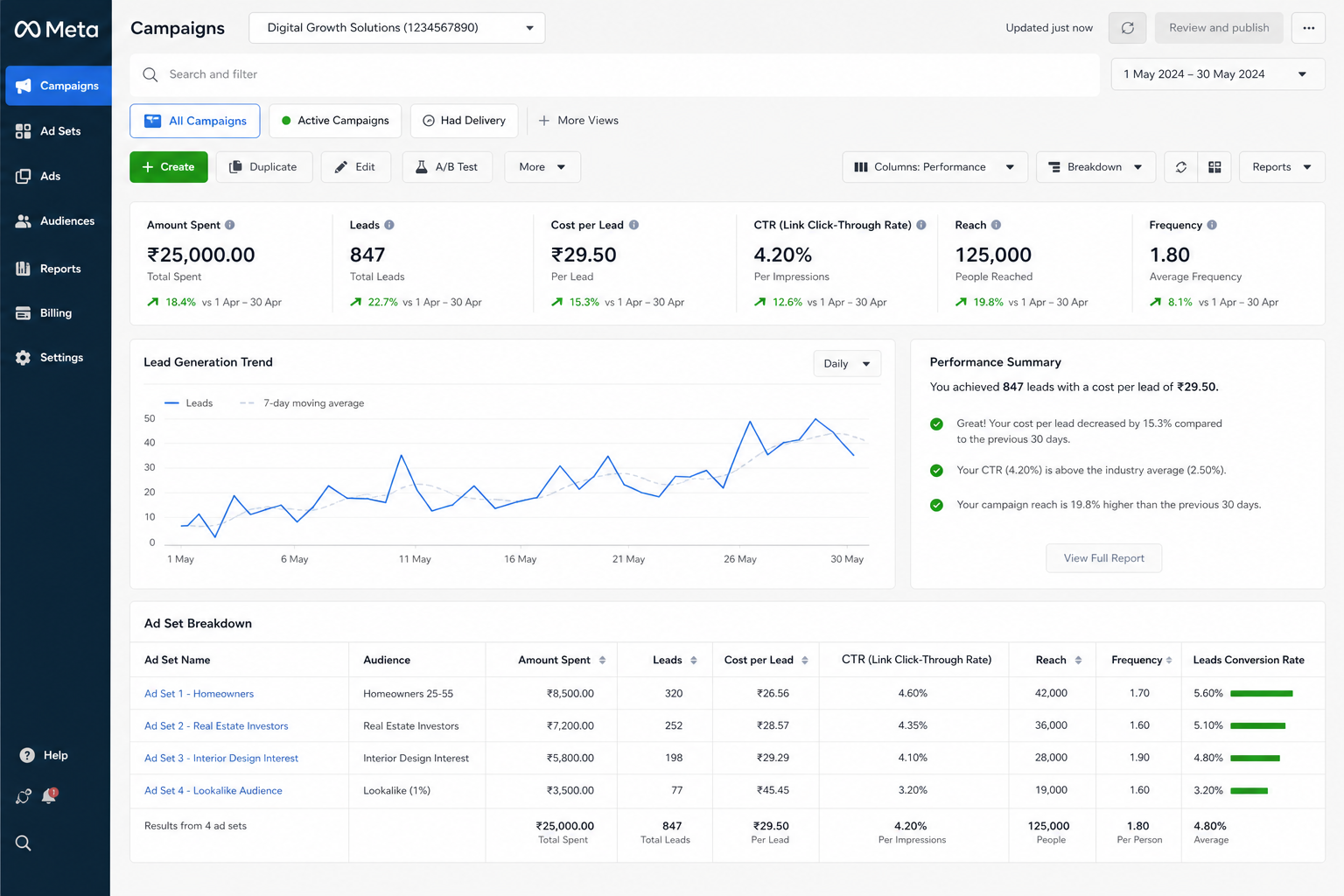Click the Homeowners 25-55 audience cell
The width and height of the screenshot is (1344, 896).
coord(408,694)
